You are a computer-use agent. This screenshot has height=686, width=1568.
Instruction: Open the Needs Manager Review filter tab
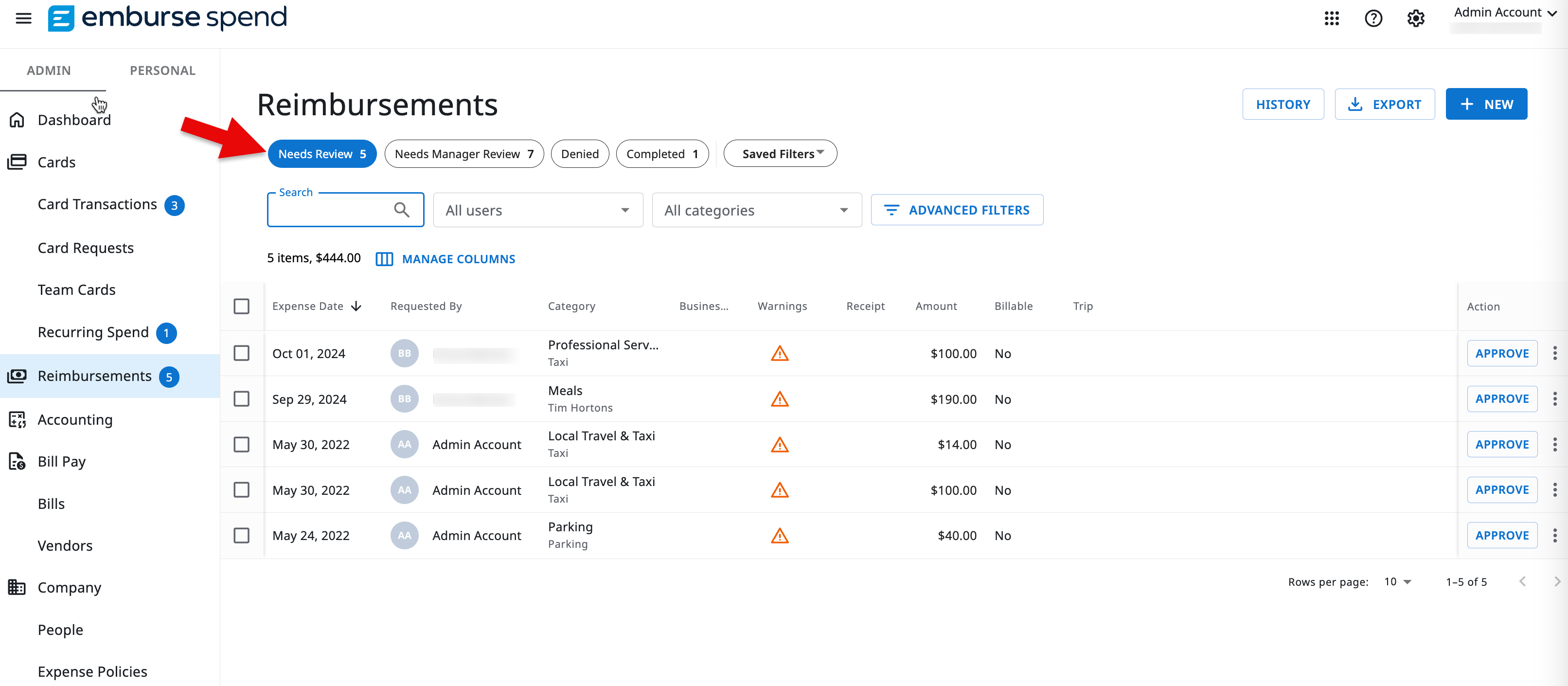click(464, 153)
